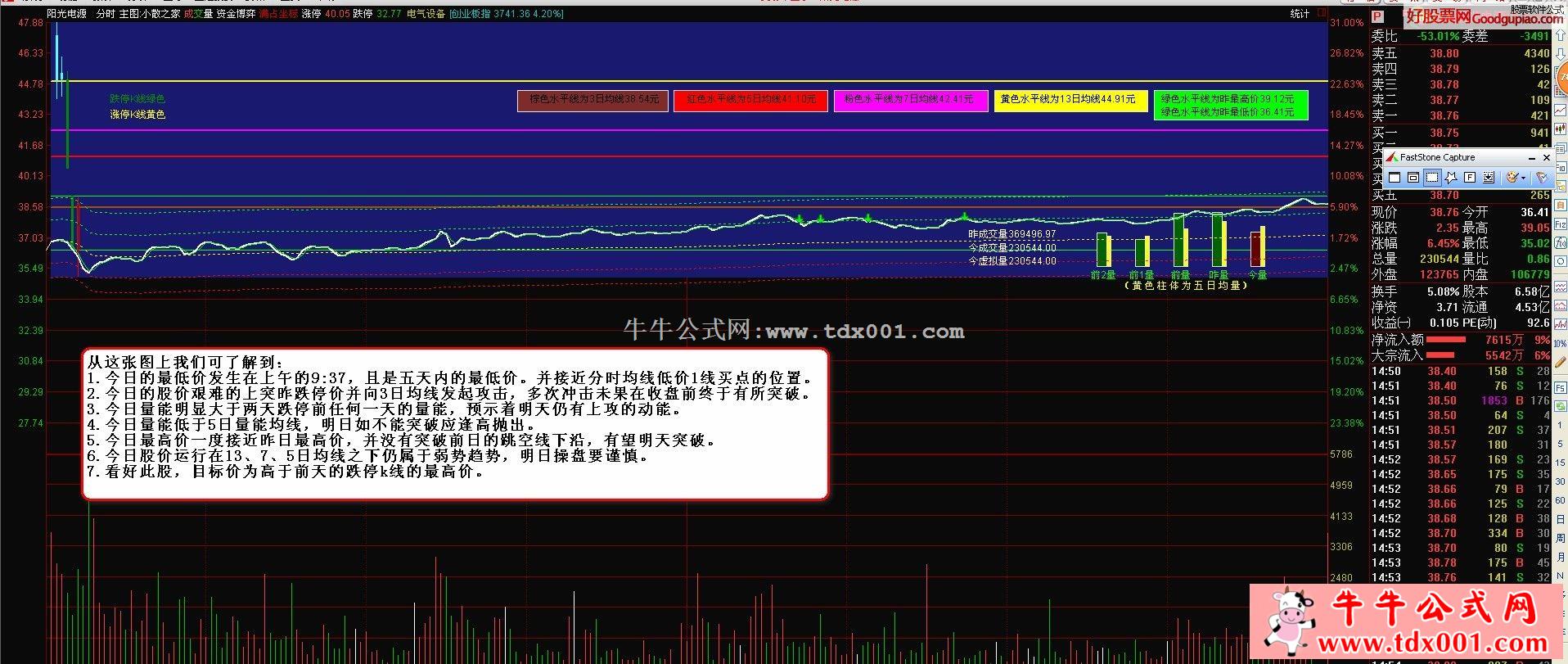Click the red 5日均线 legend box

(750, 100)
